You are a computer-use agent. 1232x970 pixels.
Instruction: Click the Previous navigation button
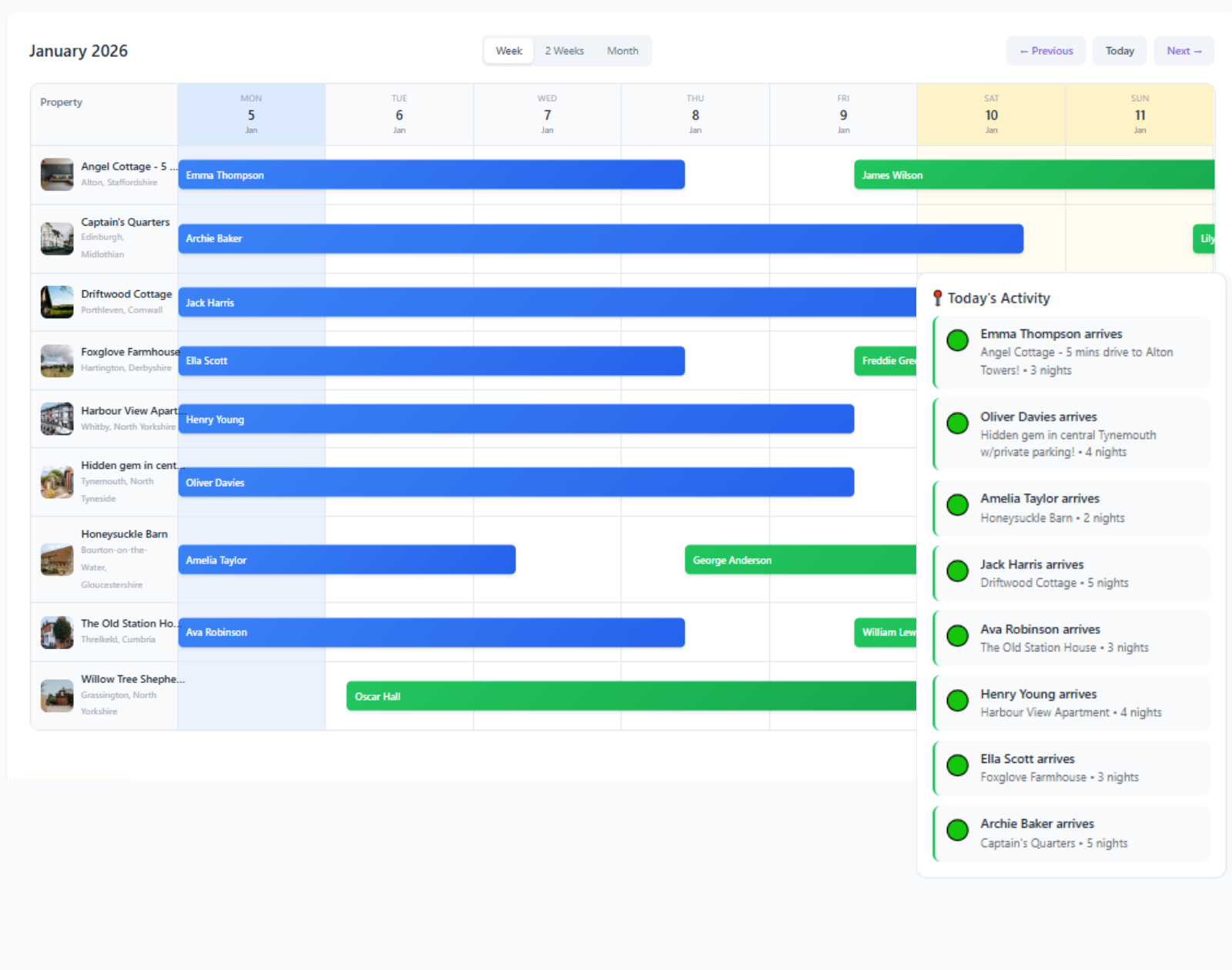click(x=1045, y=50)
